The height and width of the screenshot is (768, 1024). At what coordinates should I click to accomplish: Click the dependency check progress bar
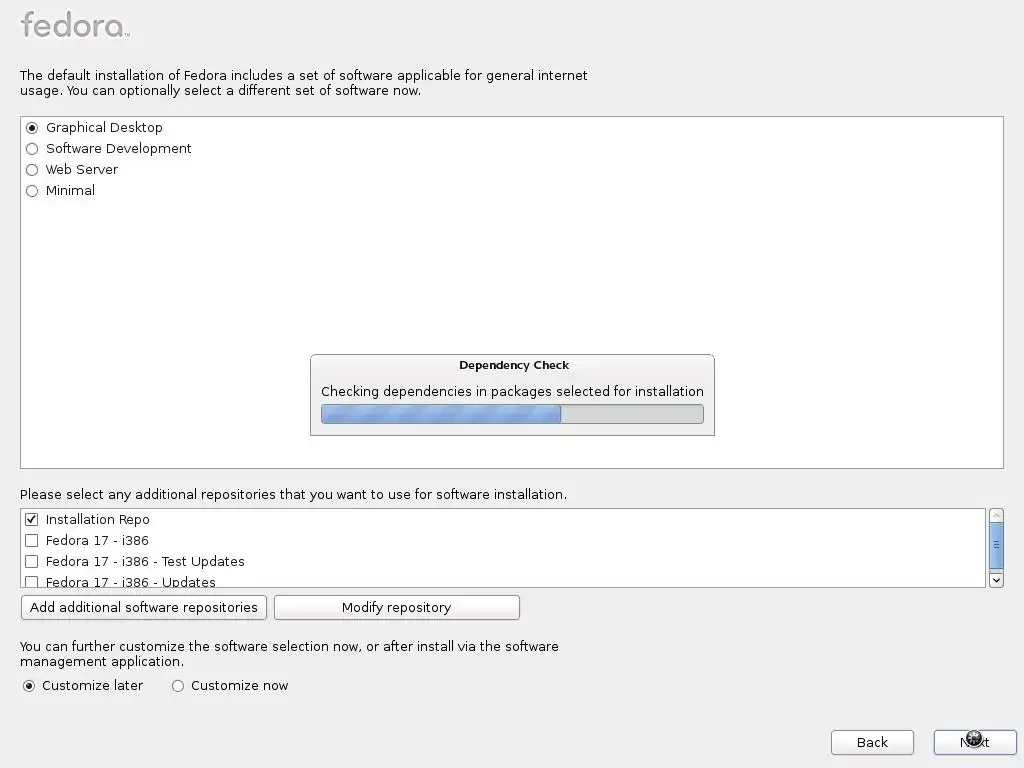[x=512, y=414]
